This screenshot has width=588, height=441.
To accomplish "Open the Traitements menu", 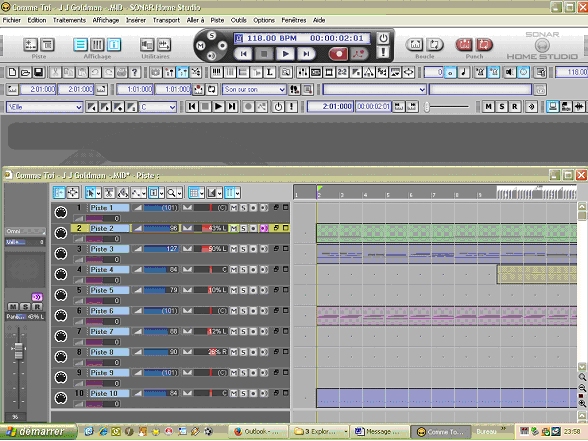I will tap(69, 20).
